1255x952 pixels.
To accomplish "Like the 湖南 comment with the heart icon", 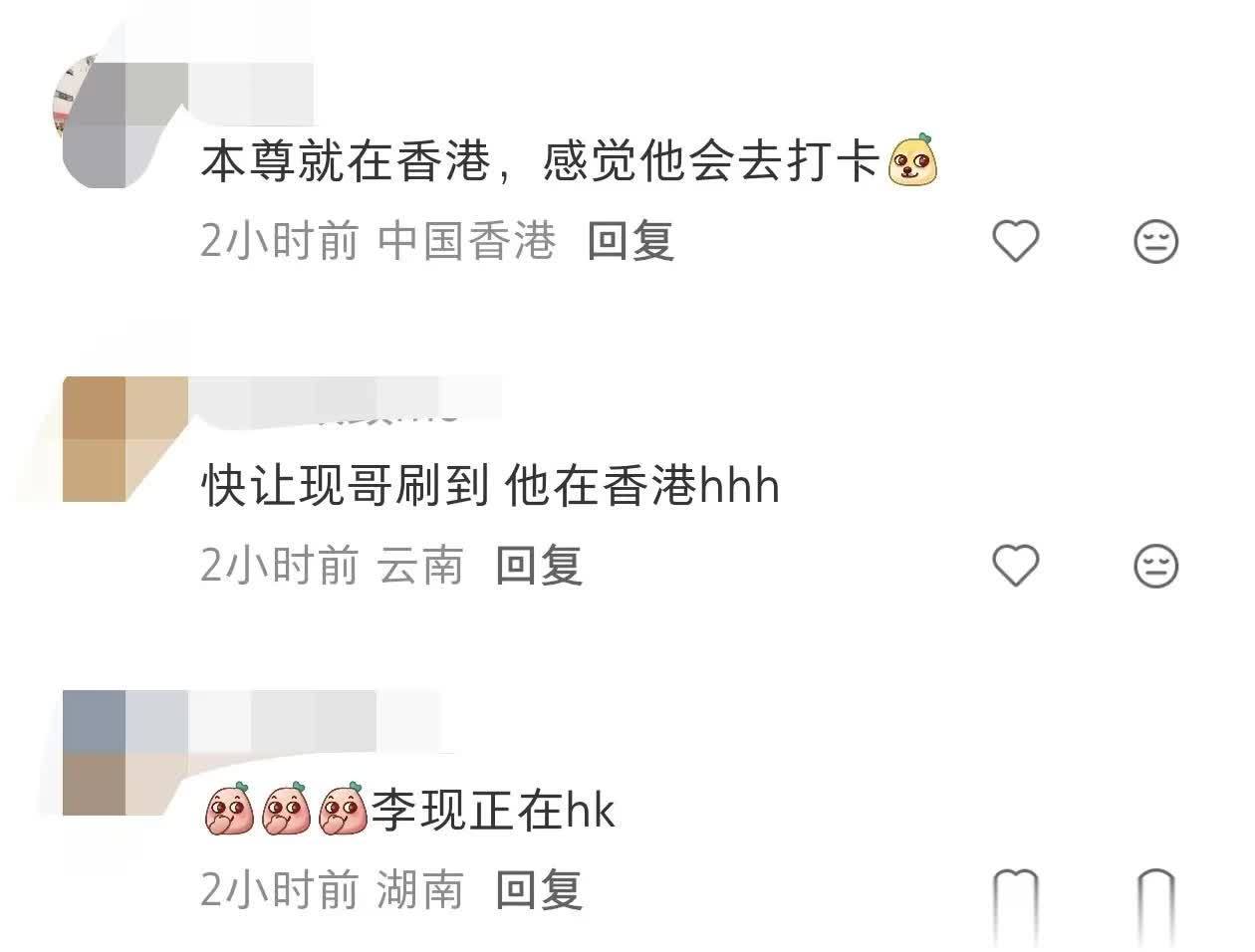I will click(x=1016, y=901).
